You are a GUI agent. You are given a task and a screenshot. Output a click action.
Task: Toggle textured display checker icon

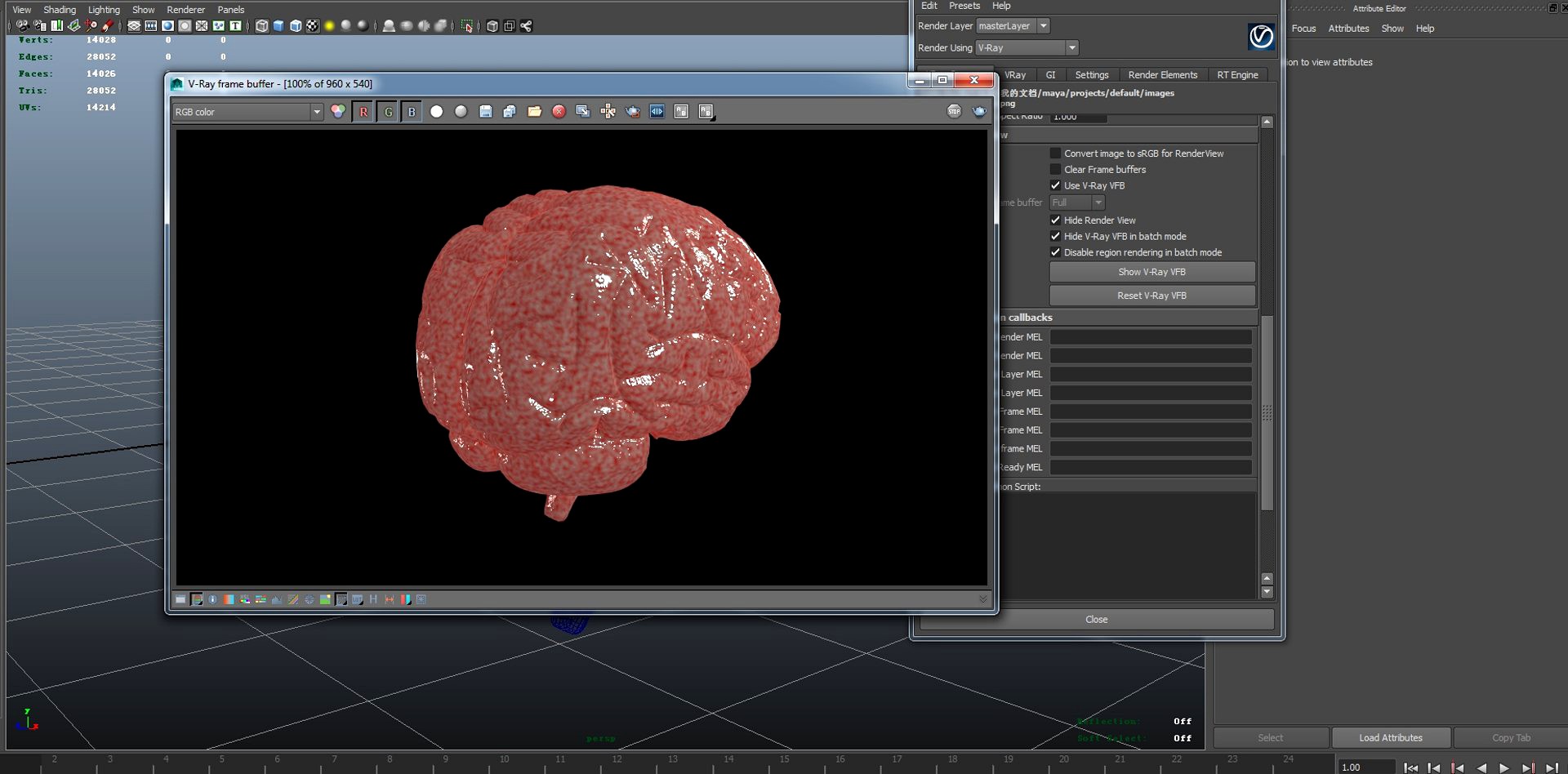(x=312, y=26)
